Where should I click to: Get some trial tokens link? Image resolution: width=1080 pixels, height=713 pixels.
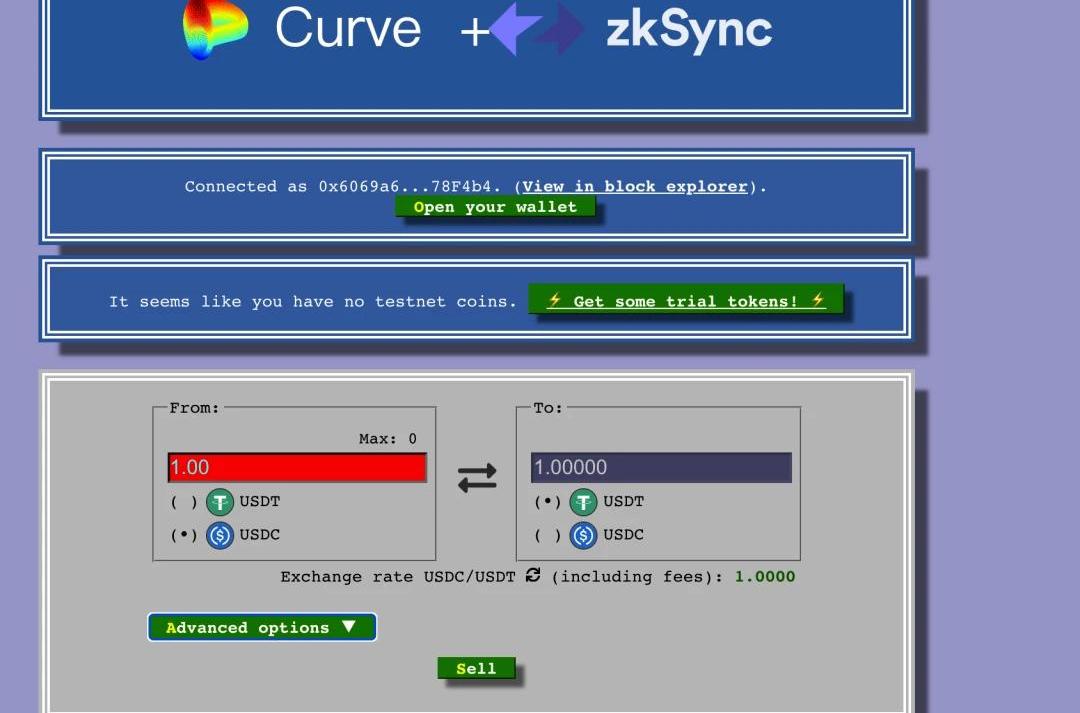[686, 301]
